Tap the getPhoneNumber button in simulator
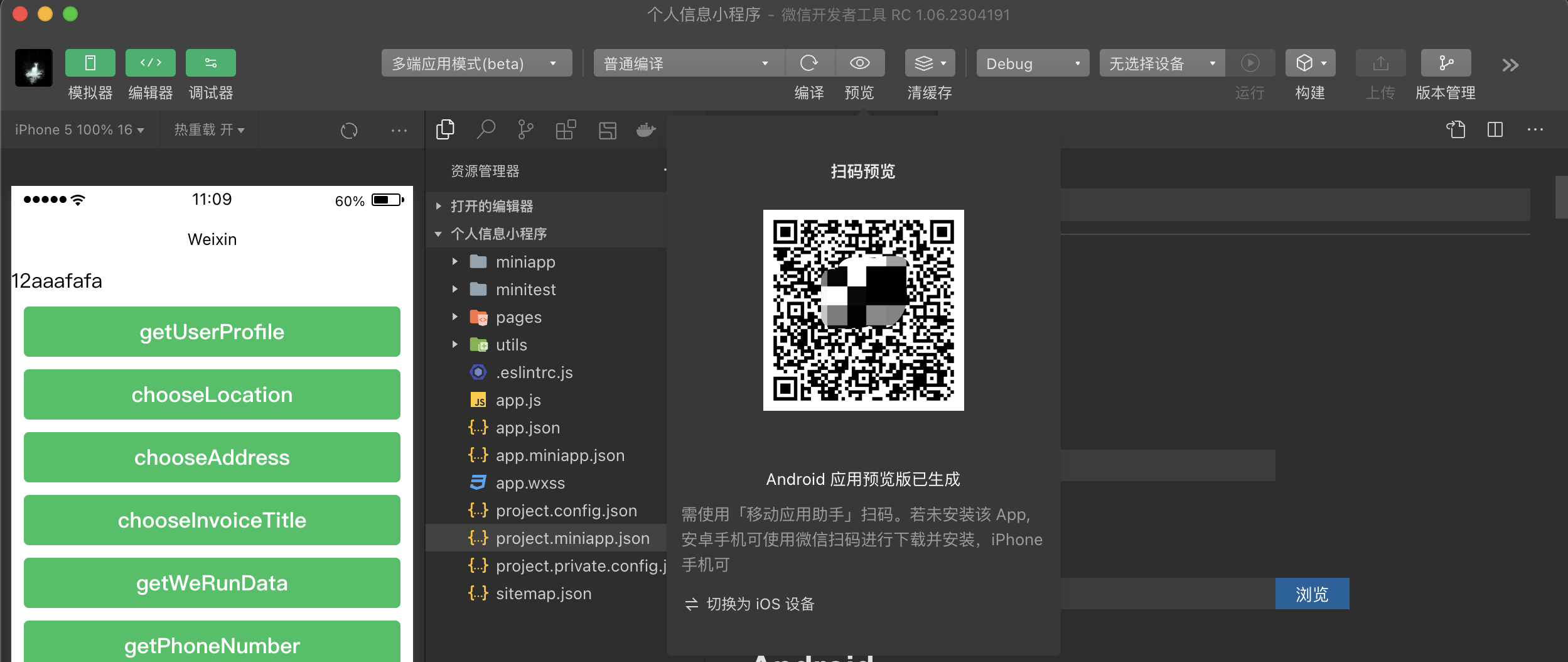 (x=212, y=641)
